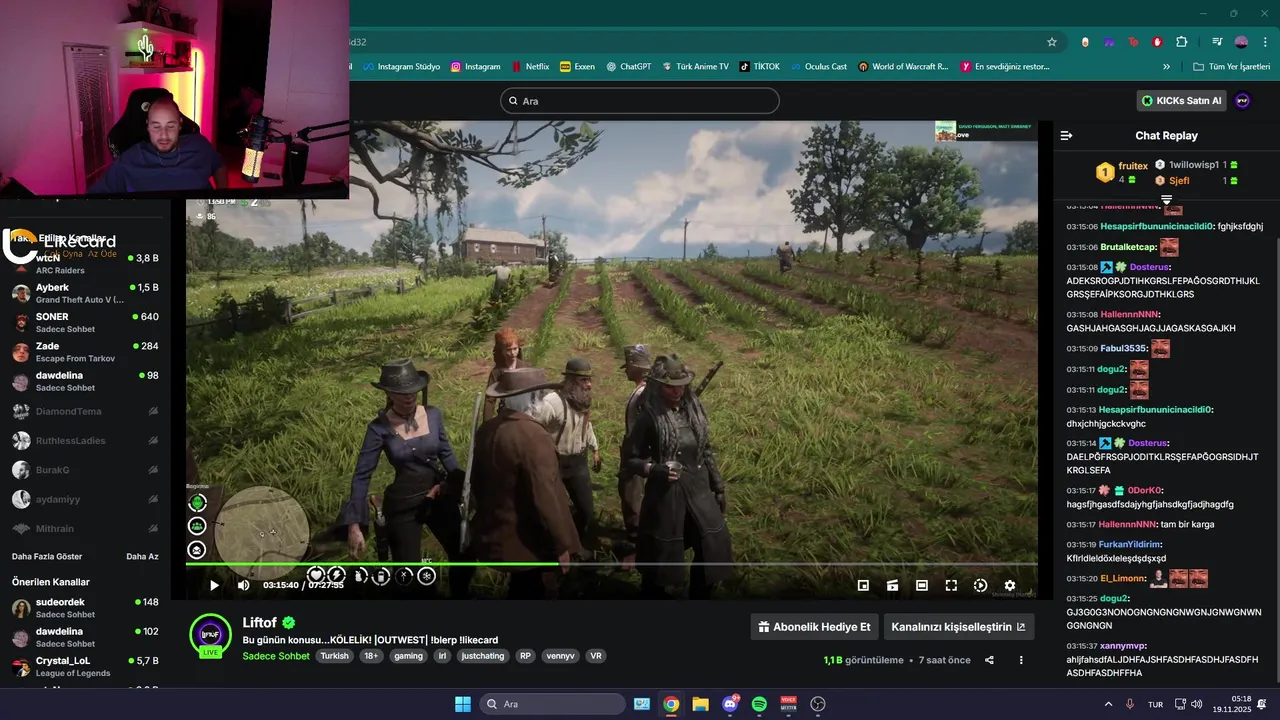The image size is (1280, 720).
Task: Open Spotify from the taskbar
Action: [x=759, y=704]
